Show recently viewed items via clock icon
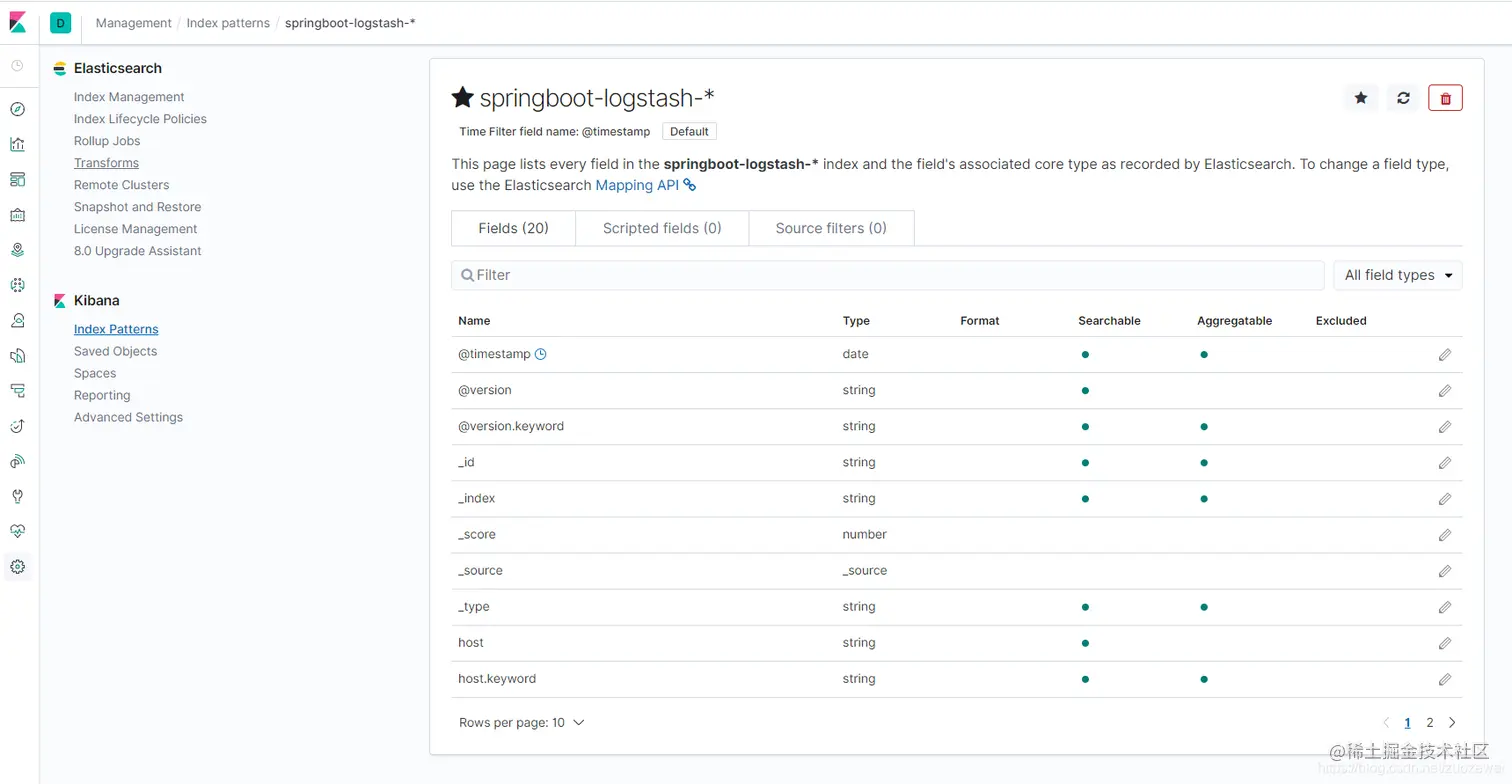This screenshot has height=784, width=1512. coord(17,66)
